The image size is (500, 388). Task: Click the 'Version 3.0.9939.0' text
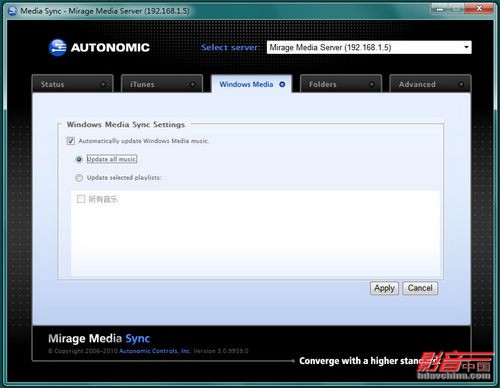(221, 351)
